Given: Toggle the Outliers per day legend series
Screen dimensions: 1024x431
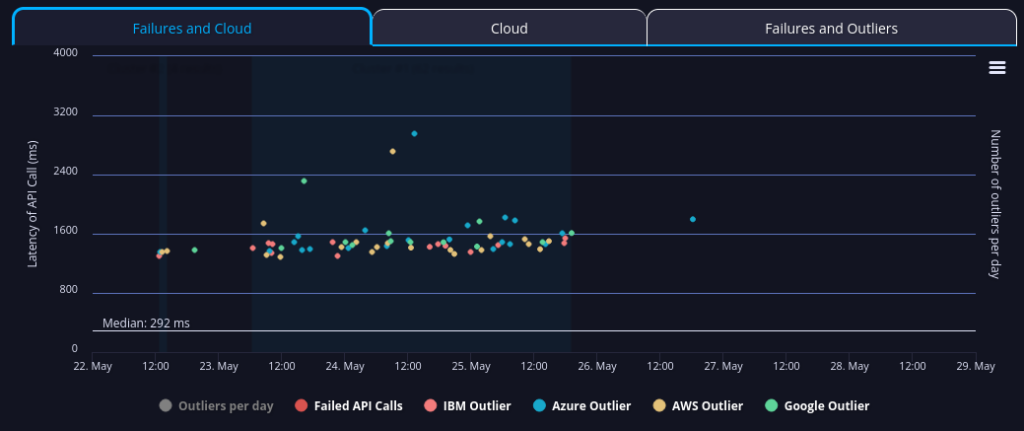Looking at the screenshot, I should [216, 406].
